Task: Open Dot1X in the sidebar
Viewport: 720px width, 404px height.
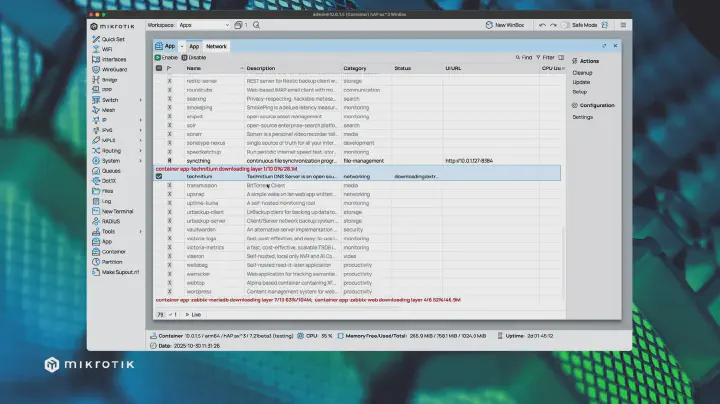Action: pyautogui.click(x=104, y=180)
